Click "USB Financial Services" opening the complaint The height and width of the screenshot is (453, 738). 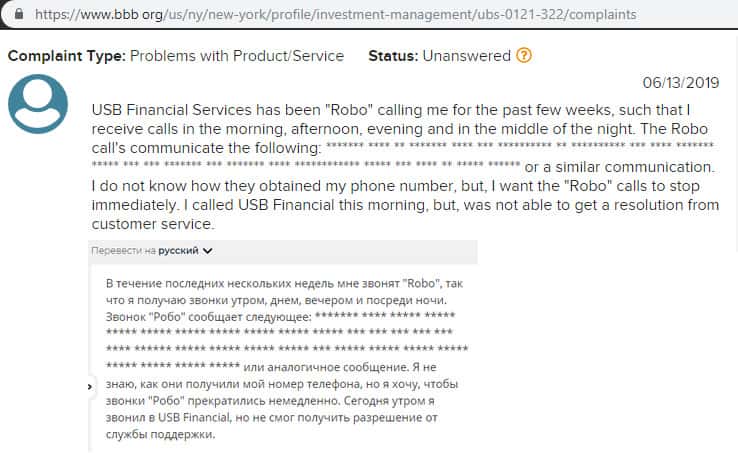coord(168,108)
